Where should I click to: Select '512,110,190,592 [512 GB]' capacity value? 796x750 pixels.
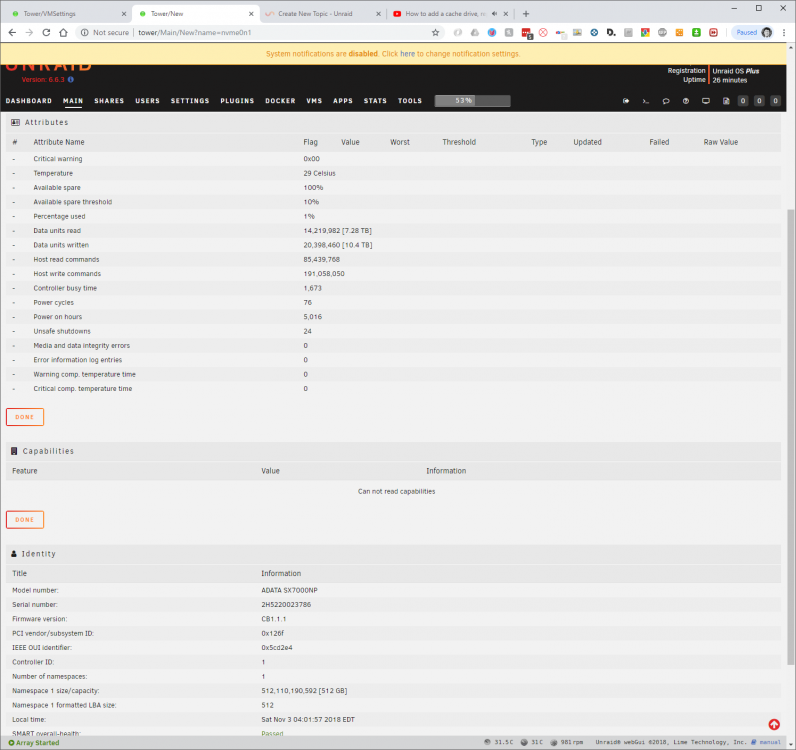[x=304, y=691]
